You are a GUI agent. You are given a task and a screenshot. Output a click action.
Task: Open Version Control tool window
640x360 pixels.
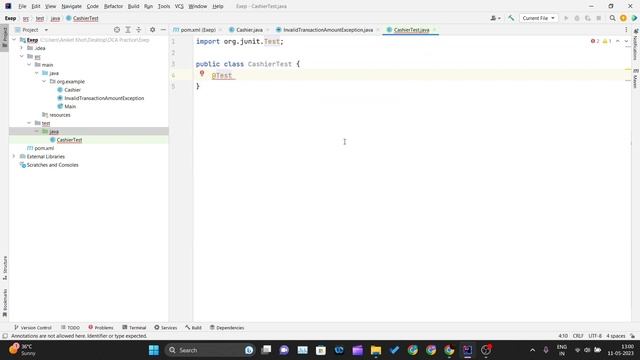pos(33,328)
